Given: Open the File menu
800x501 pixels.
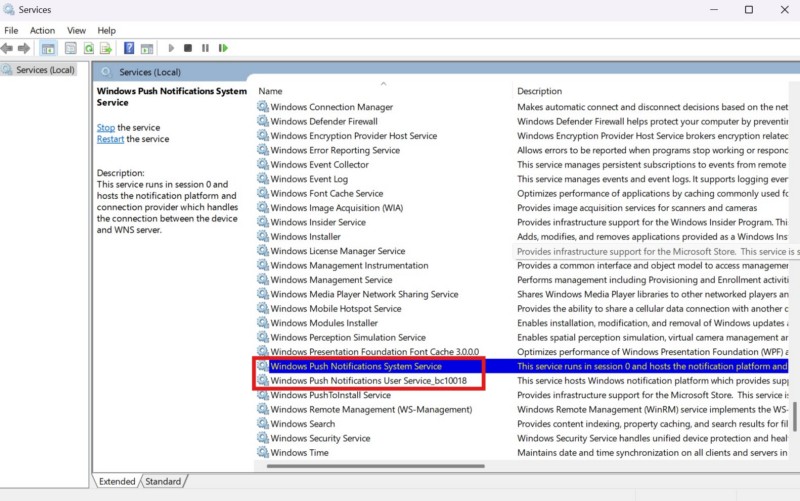Looking at the screenshot, I should click(x=11, y=30).
